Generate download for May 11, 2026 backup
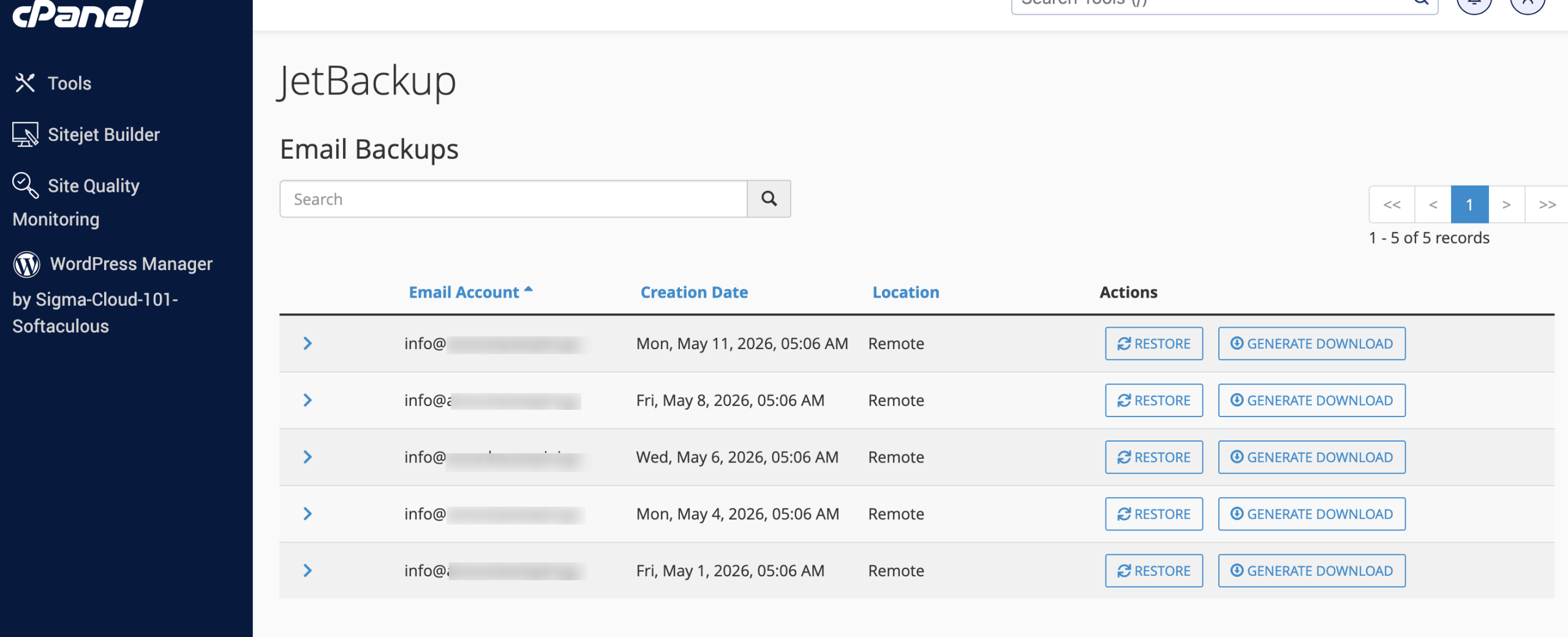Screen dimensions: 1568x637 point(1312,344)
